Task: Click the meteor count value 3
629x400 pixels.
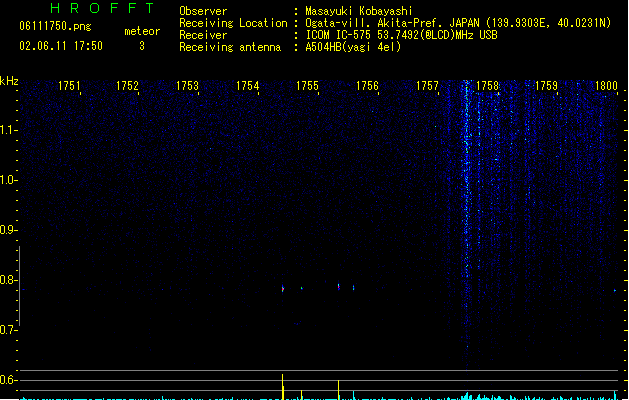Action: [x=142, y=46]
